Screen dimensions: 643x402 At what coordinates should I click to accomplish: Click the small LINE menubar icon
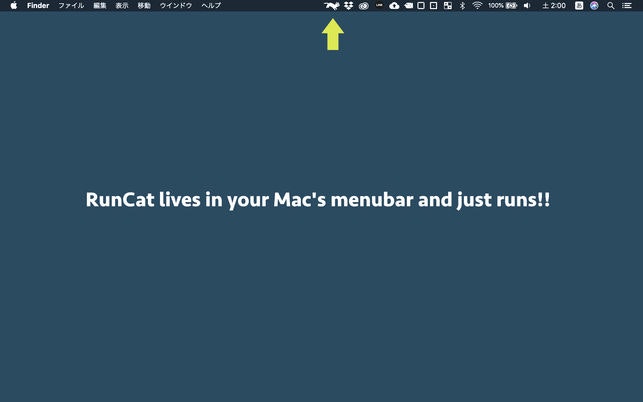(379, 5)
